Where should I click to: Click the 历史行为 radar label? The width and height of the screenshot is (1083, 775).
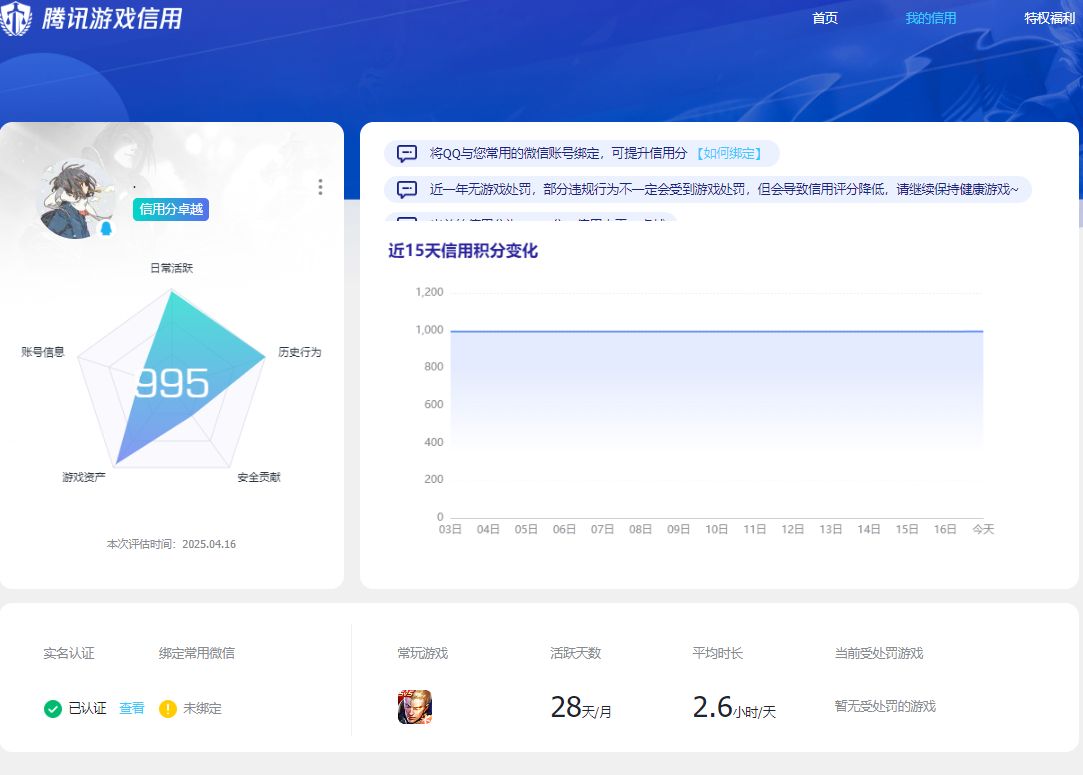coord(300,352)
